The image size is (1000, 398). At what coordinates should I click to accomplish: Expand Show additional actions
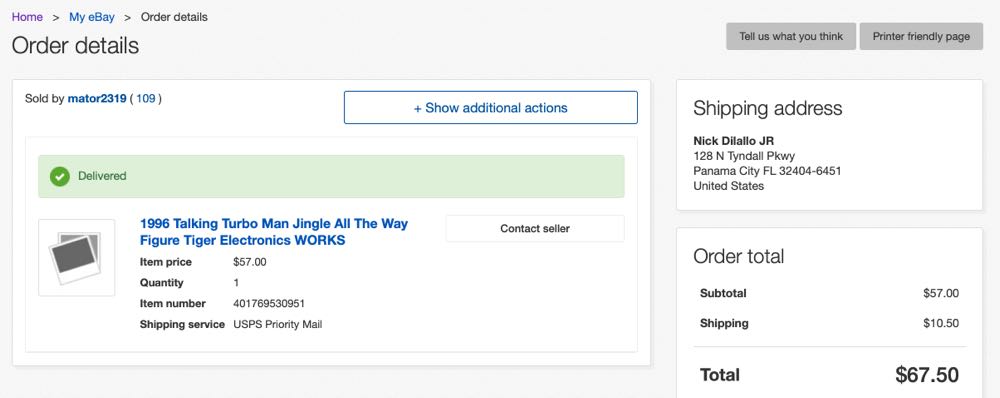pos(490,108)
